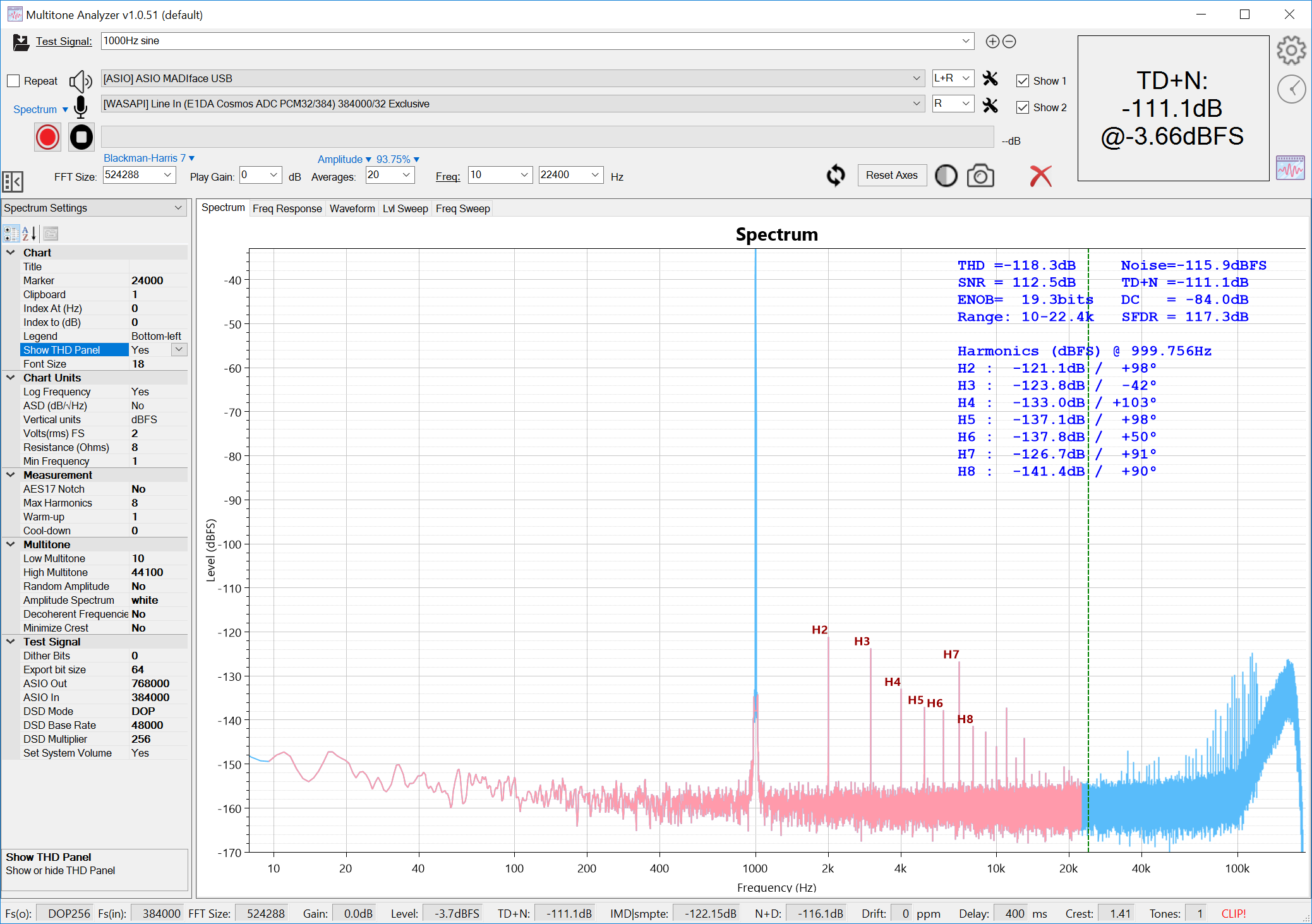
Task: Click the clock history icon
Action: click(x=1291, y=89)
